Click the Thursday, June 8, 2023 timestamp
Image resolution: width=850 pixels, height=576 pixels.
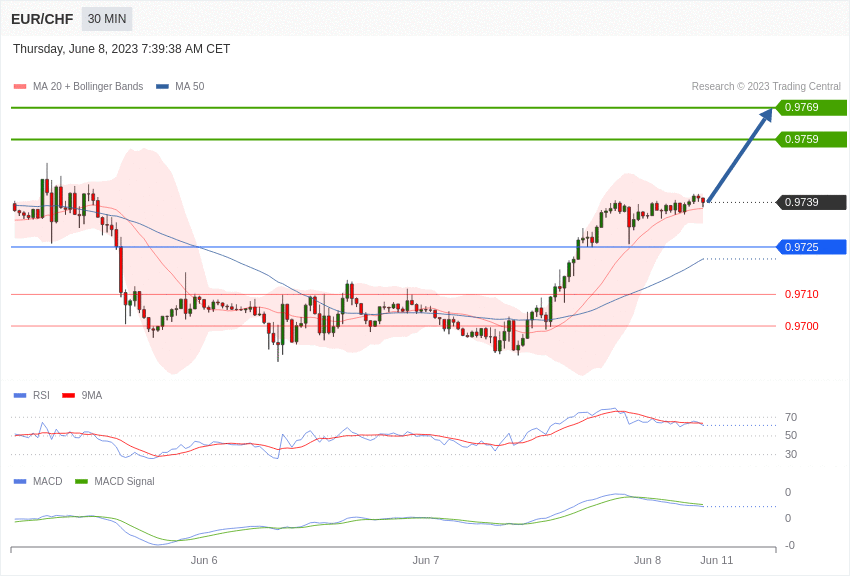tap(121, 49)
